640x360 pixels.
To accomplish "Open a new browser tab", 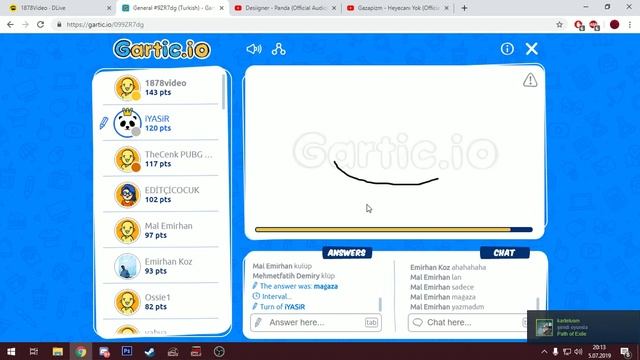I will tap(464, 8).
